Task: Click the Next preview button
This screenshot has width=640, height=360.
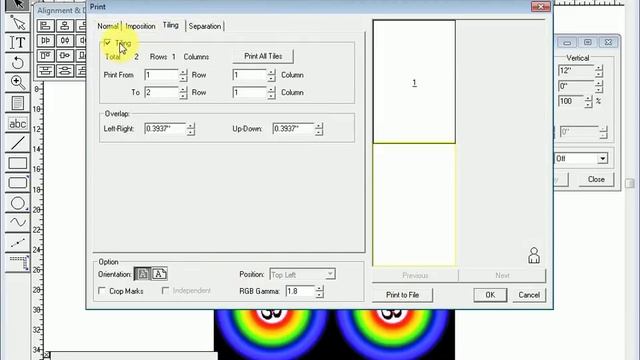Action: [x=502, y=276]
